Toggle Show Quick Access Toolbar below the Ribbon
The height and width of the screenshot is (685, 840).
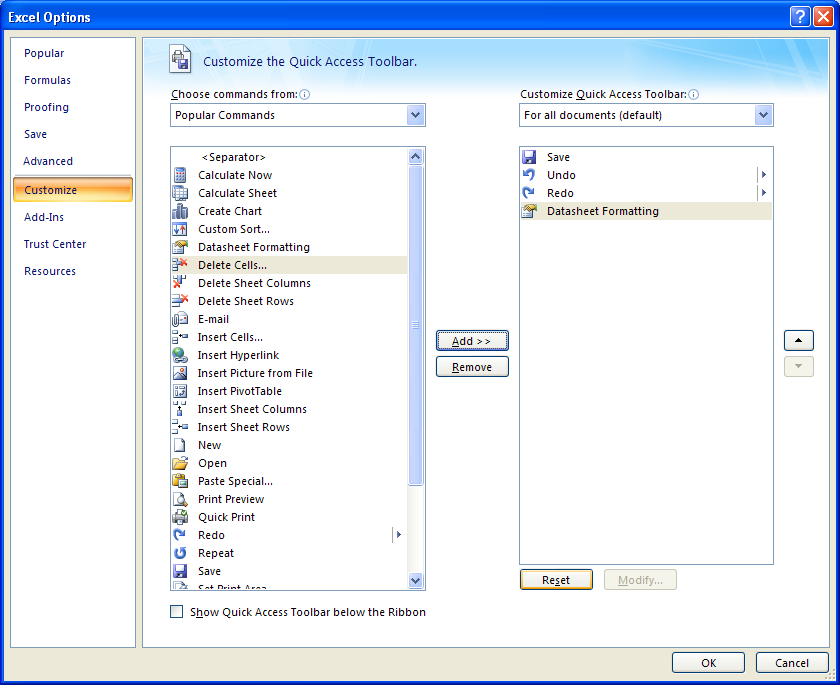176,612
